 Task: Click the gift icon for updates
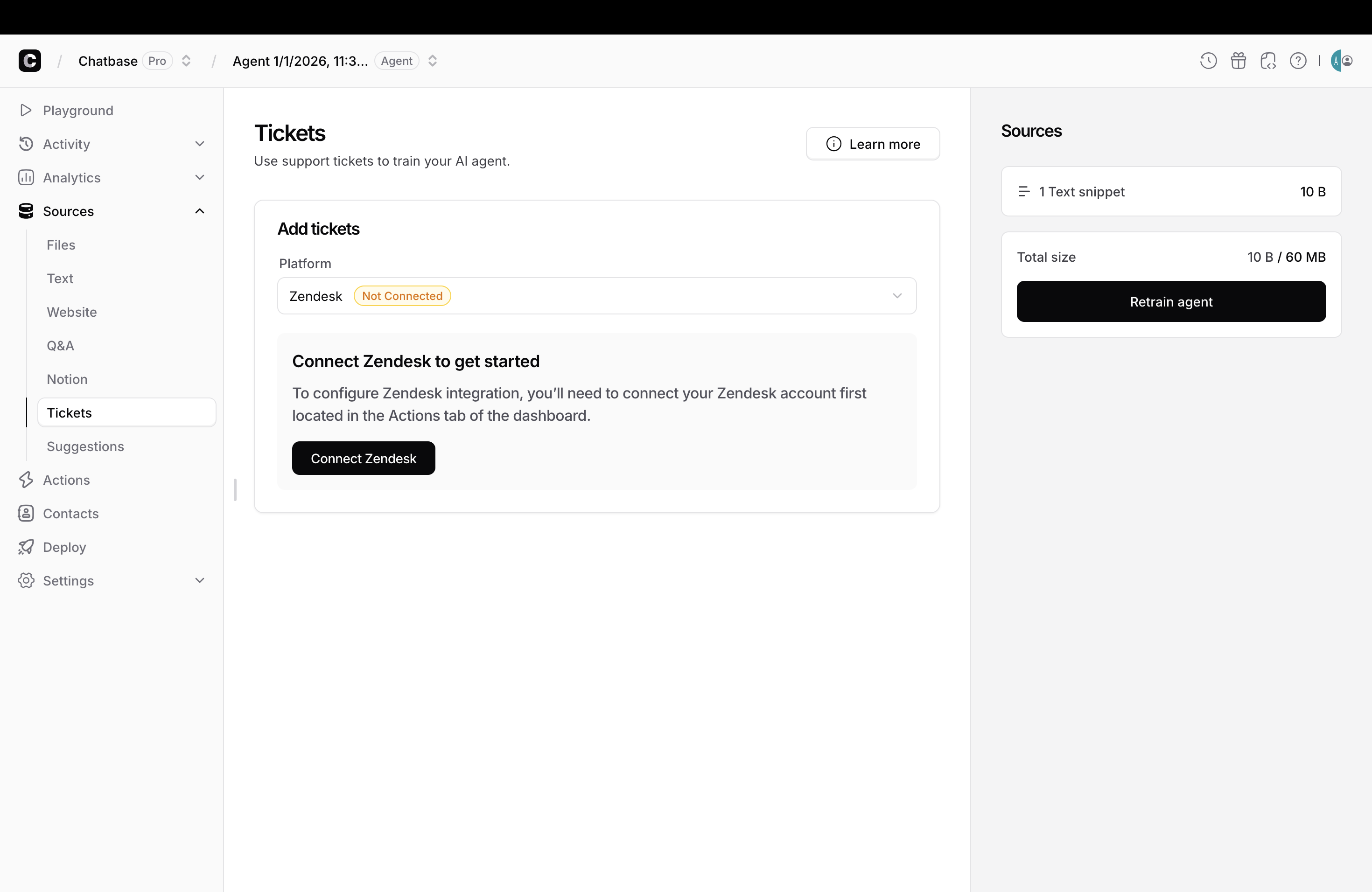[x=1238, y=61]
